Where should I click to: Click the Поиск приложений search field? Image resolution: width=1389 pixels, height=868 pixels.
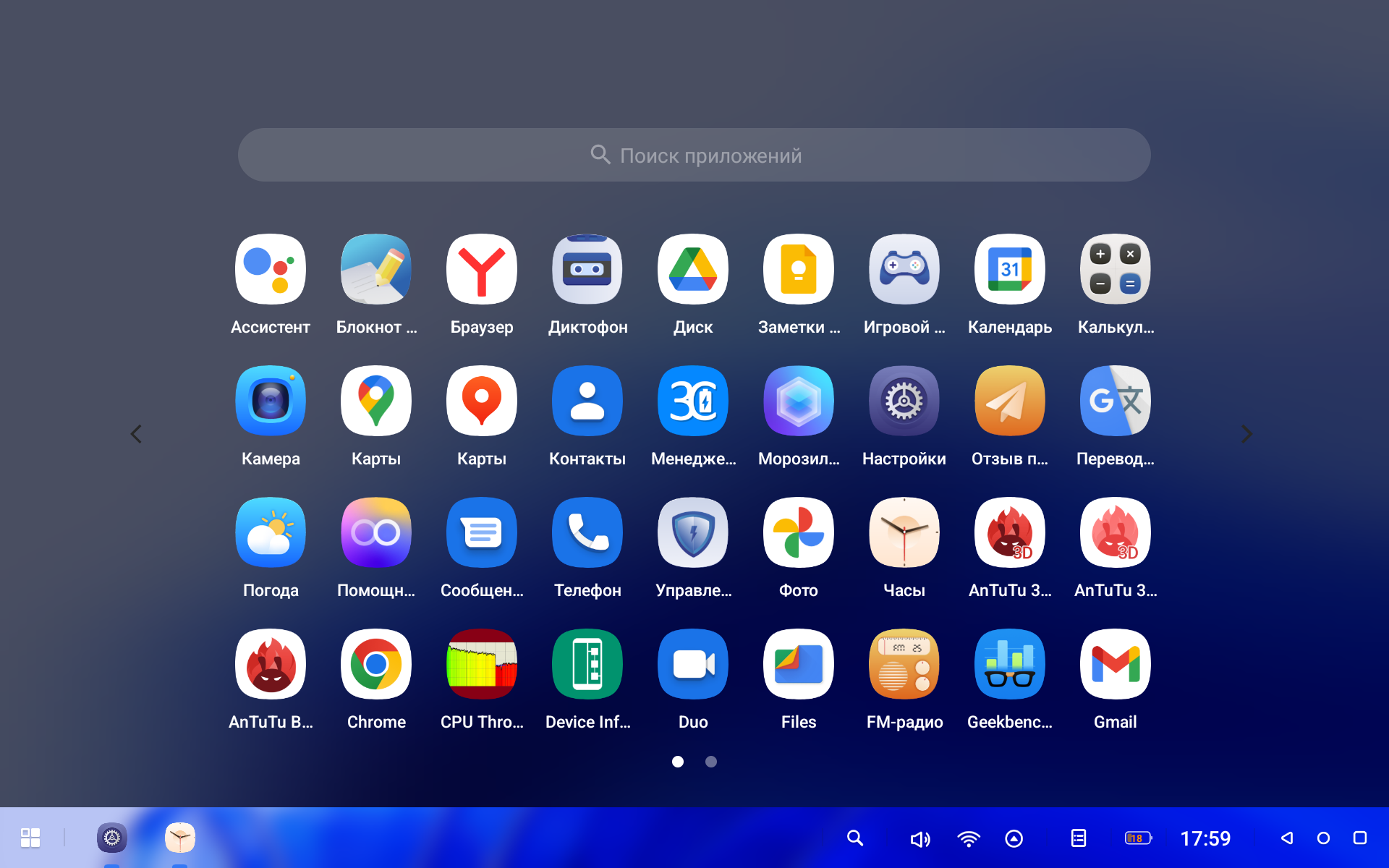(694, 155)
